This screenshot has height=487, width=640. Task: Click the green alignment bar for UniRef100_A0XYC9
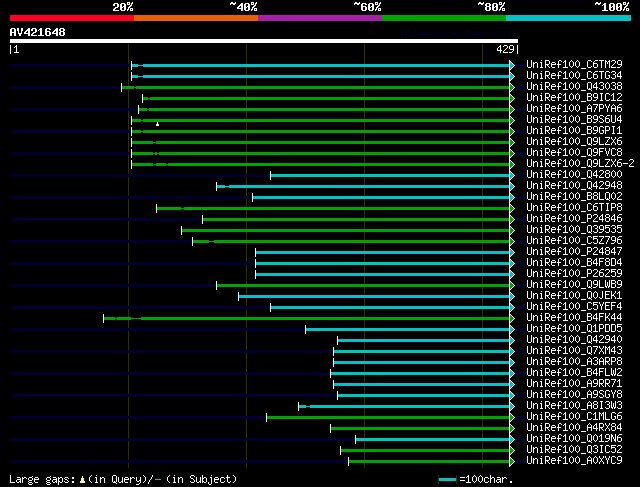(429, 462)
